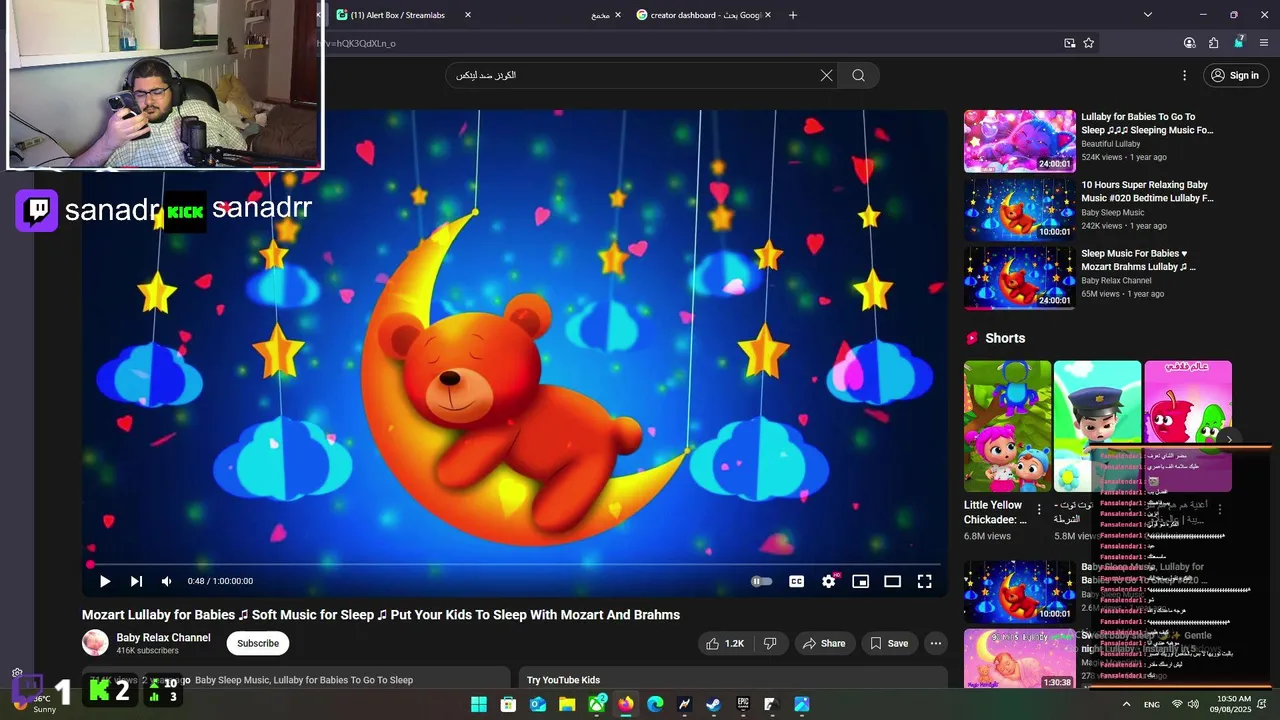This screenshot has width=1280, height=720.
Task: Share this video
Action: pos(824,643)
